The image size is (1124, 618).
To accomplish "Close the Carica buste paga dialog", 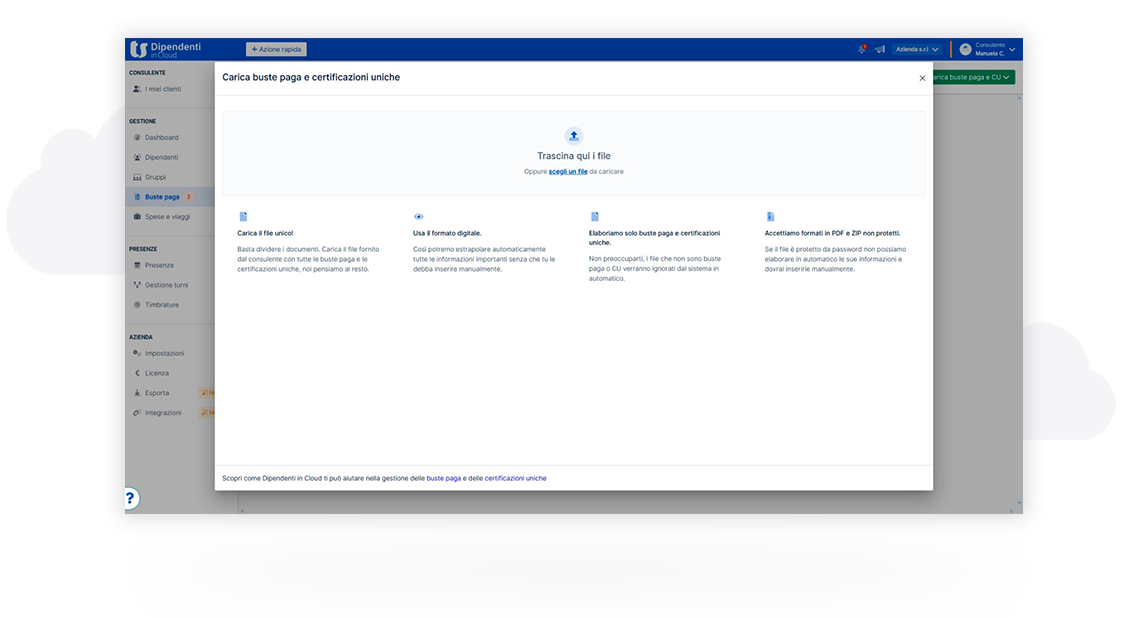I will click(x=923, y=78).
